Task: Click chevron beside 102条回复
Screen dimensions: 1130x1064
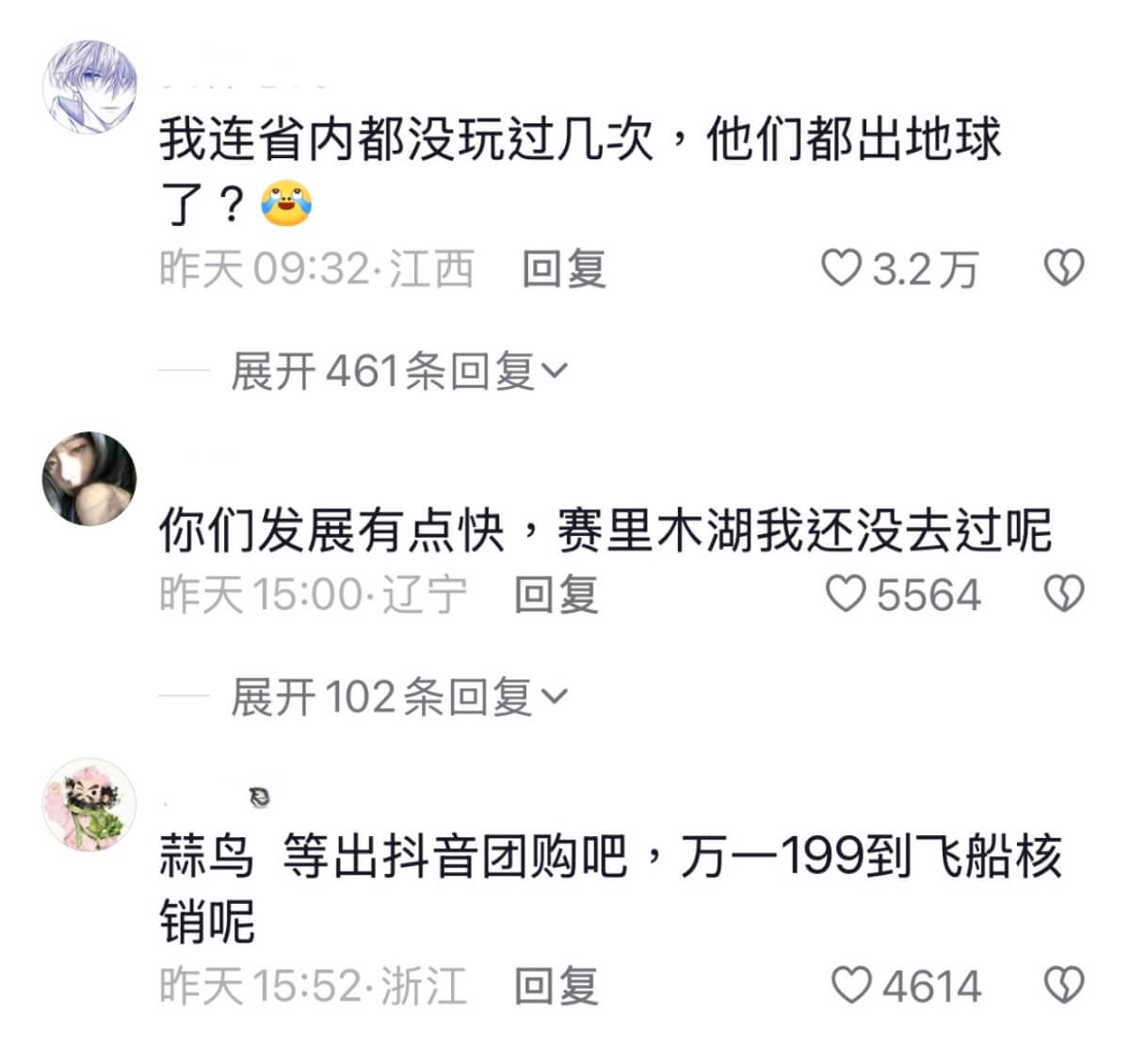Action: pyautogui.click(x=556, y=698)
